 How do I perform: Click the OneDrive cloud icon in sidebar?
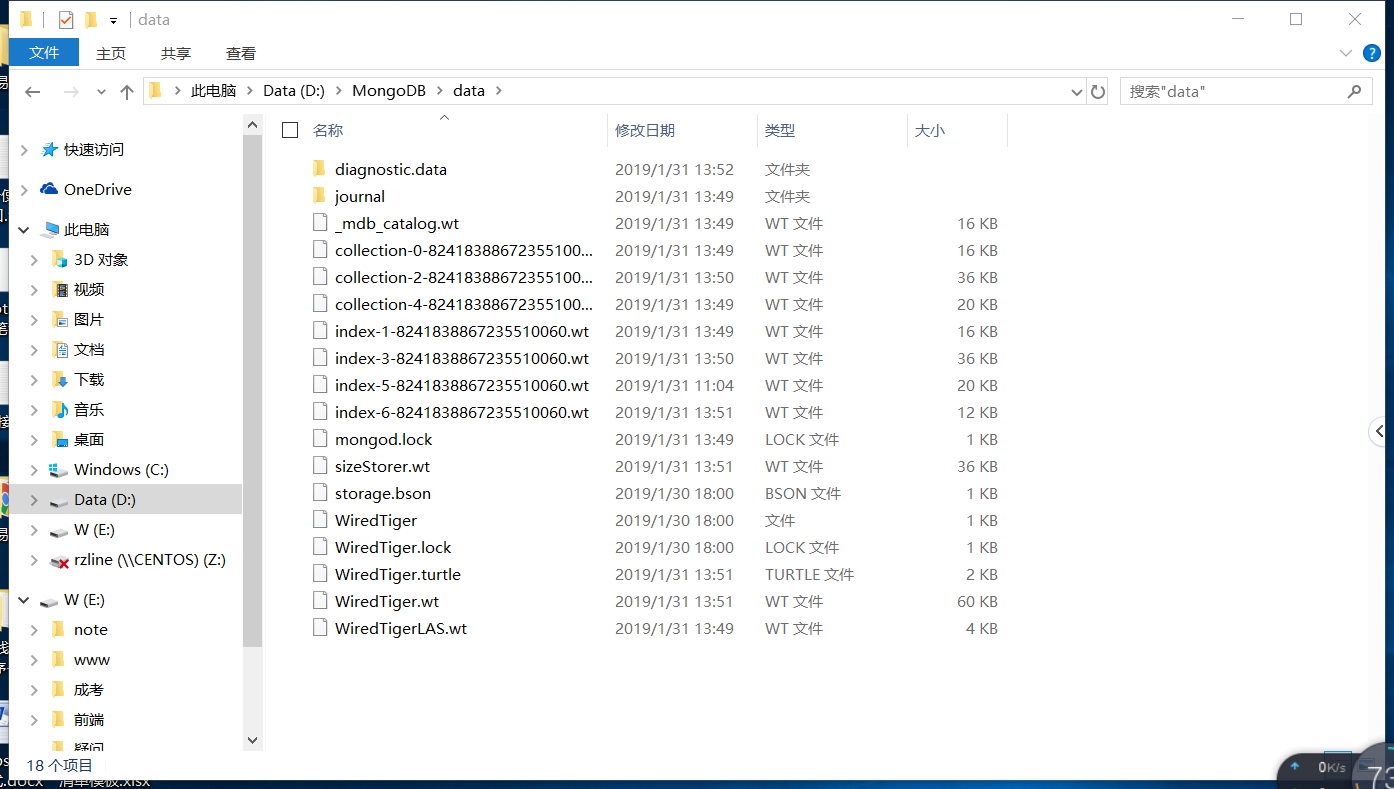pos(49,189)
